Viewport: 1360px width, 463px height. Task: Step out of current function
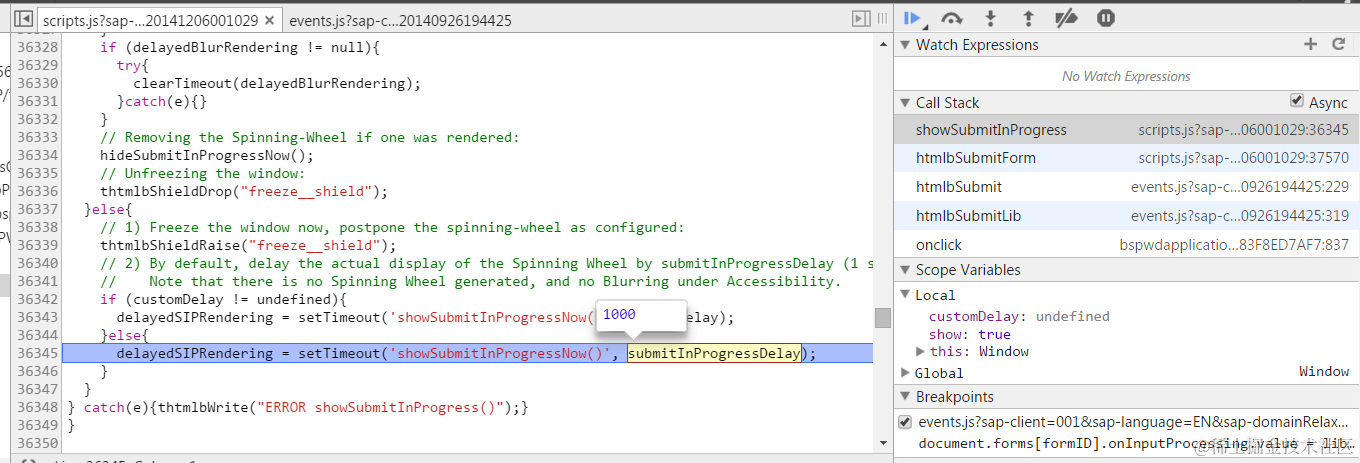[x=1028, y=18]
